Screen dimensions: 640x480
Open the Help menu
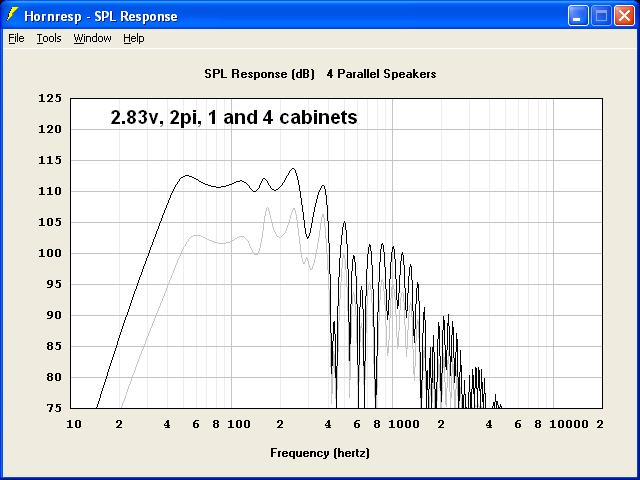(x=134, y=38)
